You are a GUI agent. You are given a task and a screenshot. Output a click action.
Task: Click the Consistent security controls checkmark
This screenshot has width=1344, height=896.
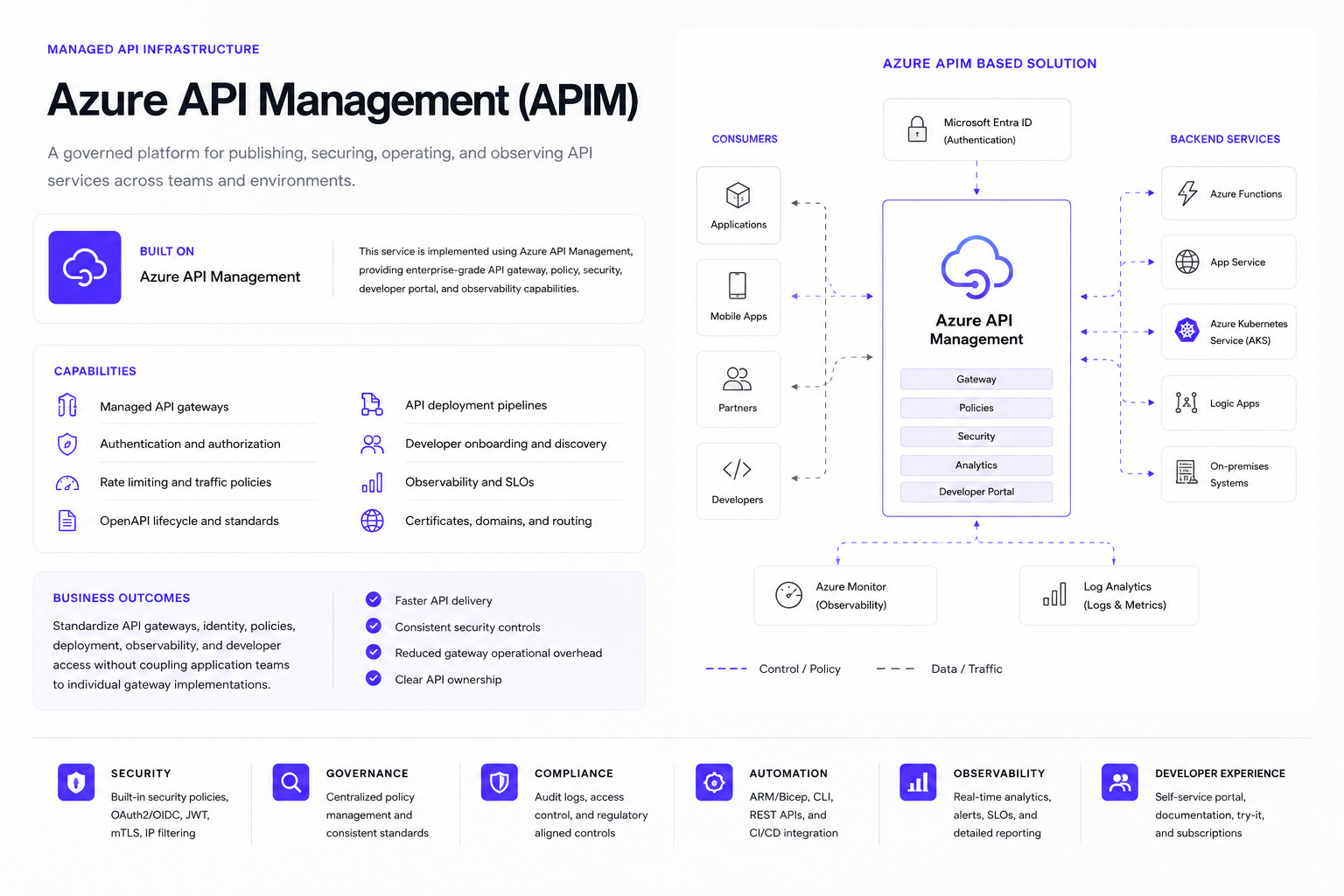pyautogui.click(x=374, y=626)
